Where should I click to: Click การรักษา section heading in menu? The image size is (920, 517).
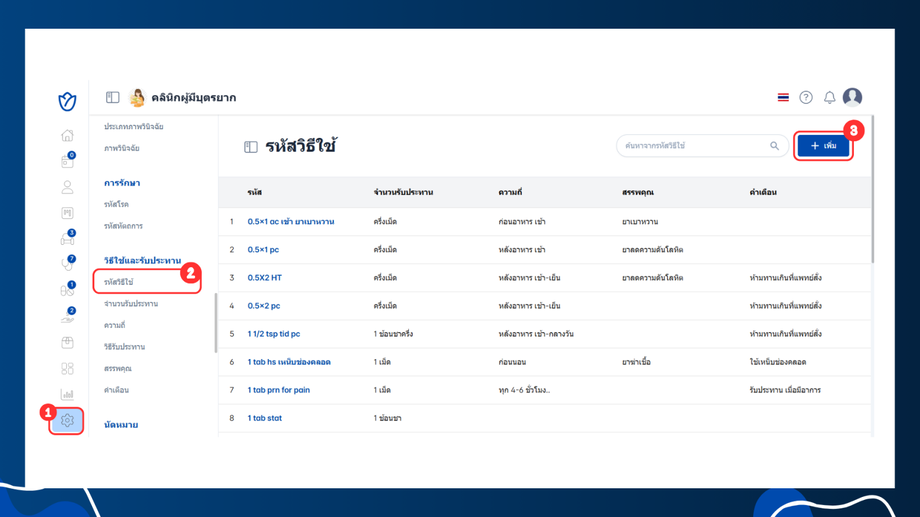pos(122,183)
